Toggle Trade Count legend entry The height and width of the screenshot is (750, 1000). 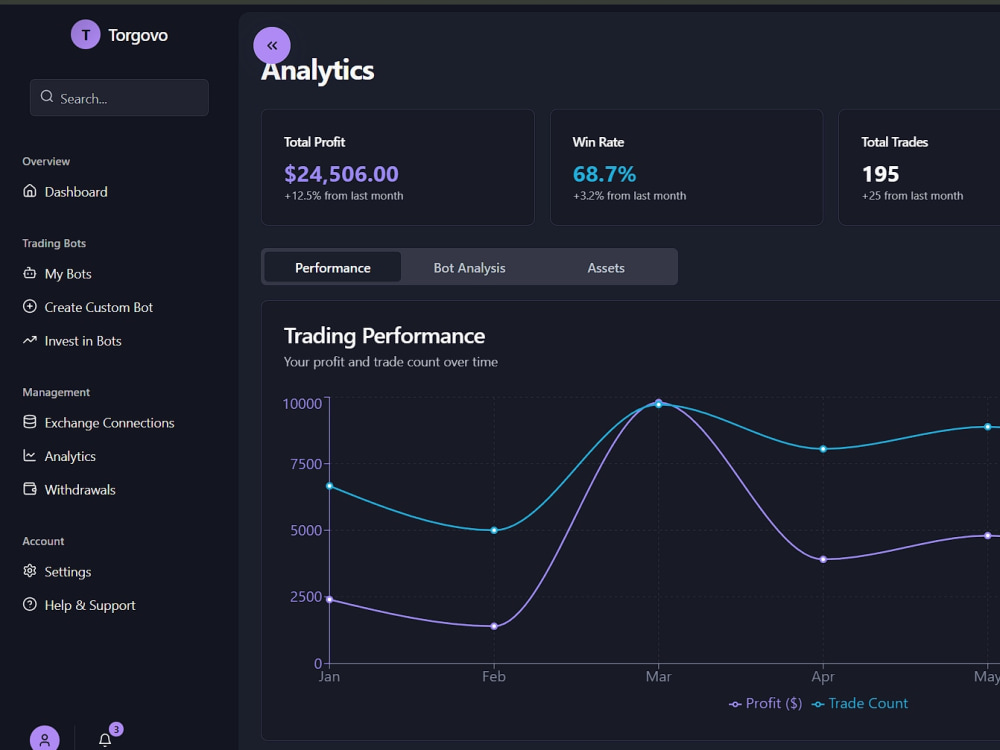coord(860,703)
